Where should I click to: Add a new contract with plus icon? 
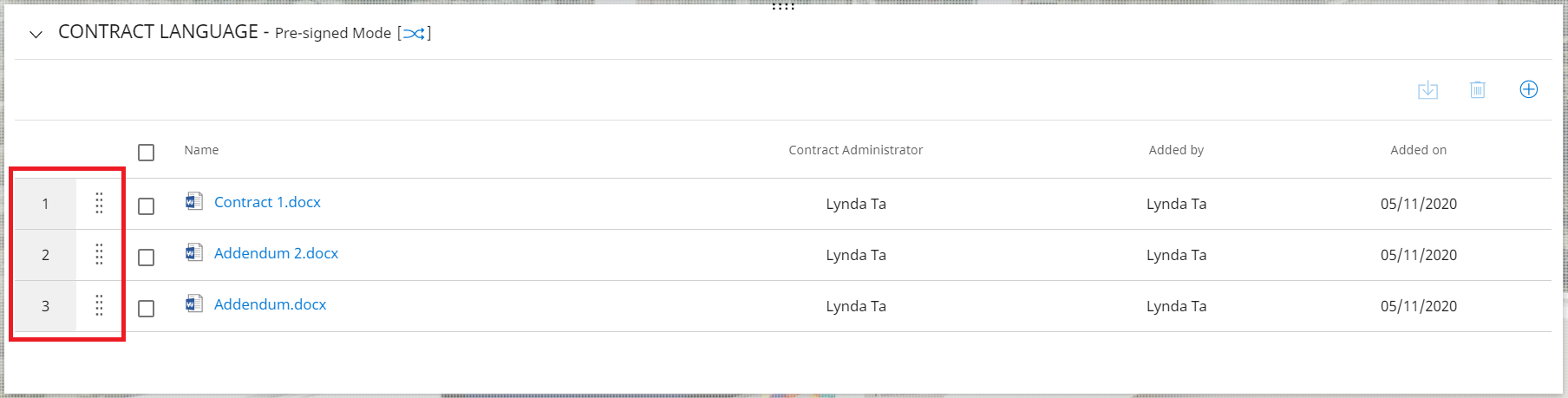1529,89
